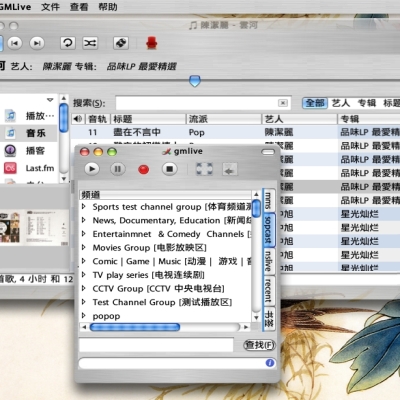Click album cover thumbnail in music player
Viewport: 400px width, 400px height.
[10, 228]
